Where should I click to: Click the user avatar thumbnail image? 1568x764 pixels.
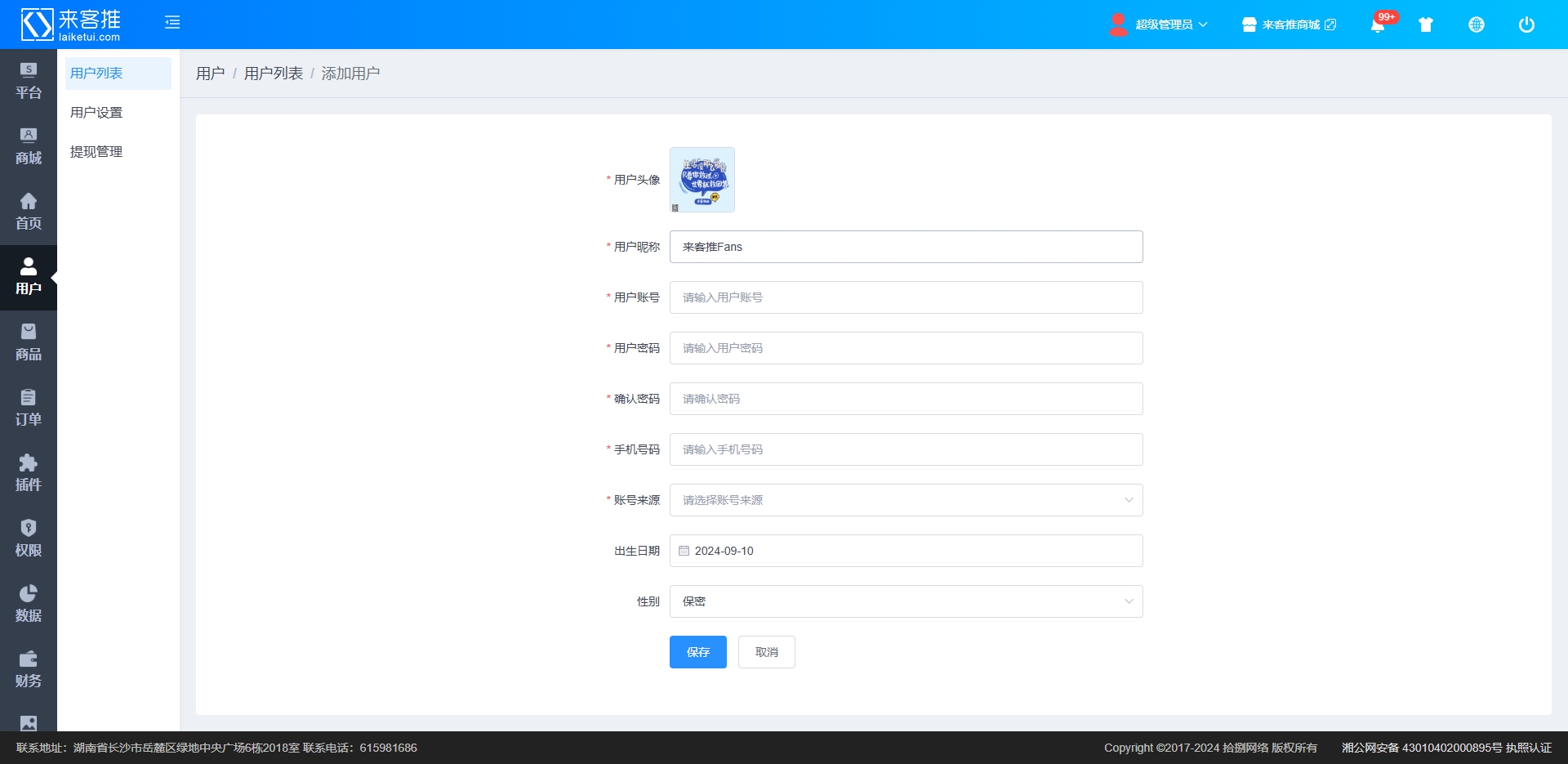coord(702,180)
